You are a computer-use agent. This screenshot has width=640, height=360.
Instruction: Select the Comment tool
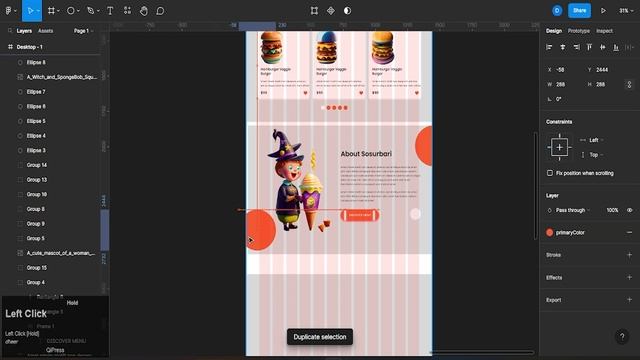point(160,11)
